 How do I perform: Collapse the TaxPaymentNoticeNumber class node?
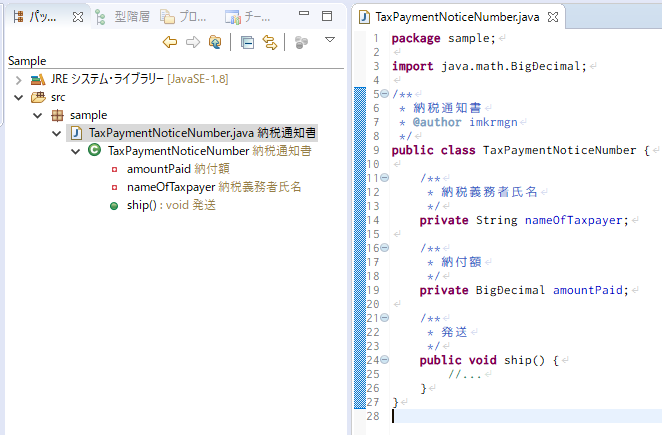pos(76,151)
